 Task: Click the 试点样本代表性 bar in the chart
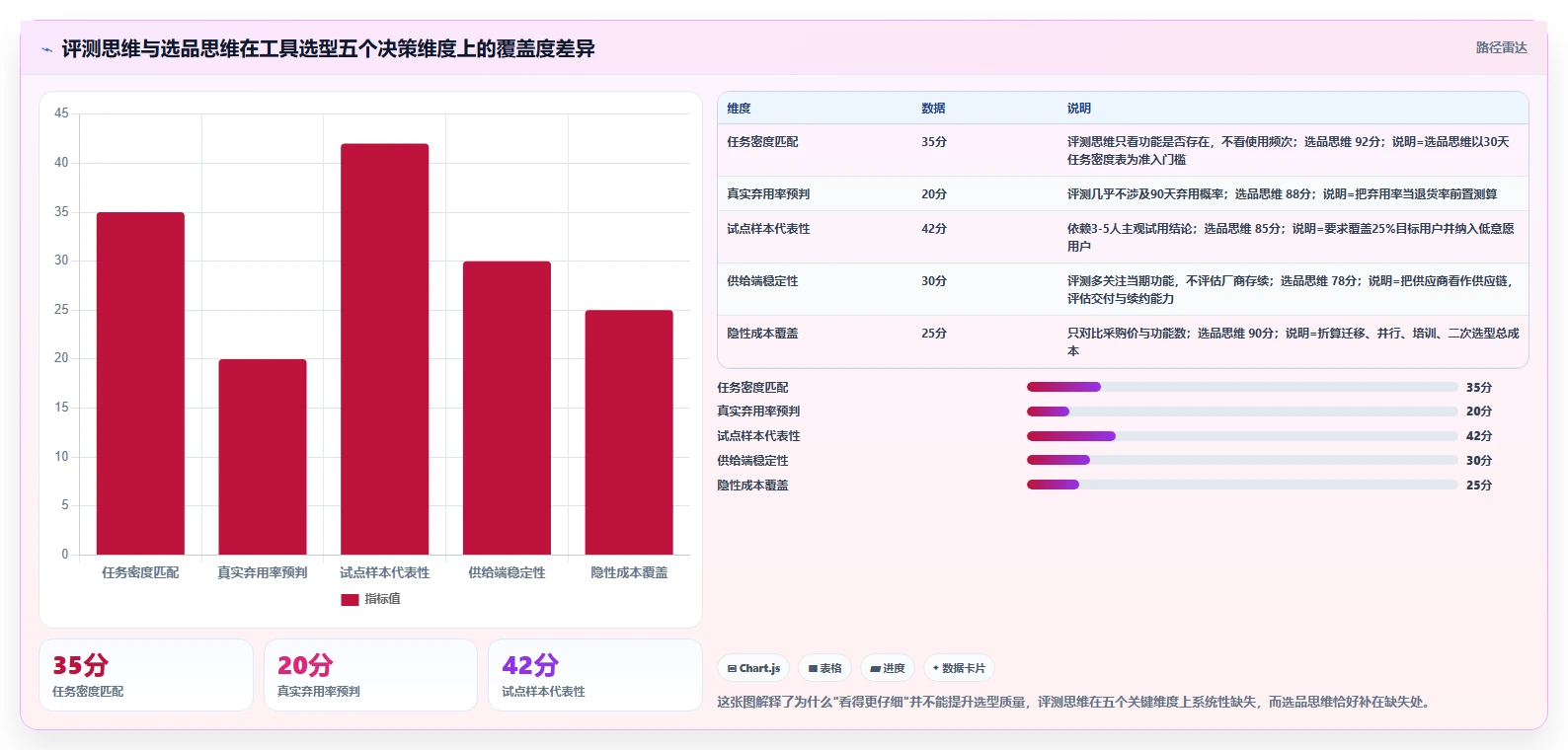pos(385,349)
